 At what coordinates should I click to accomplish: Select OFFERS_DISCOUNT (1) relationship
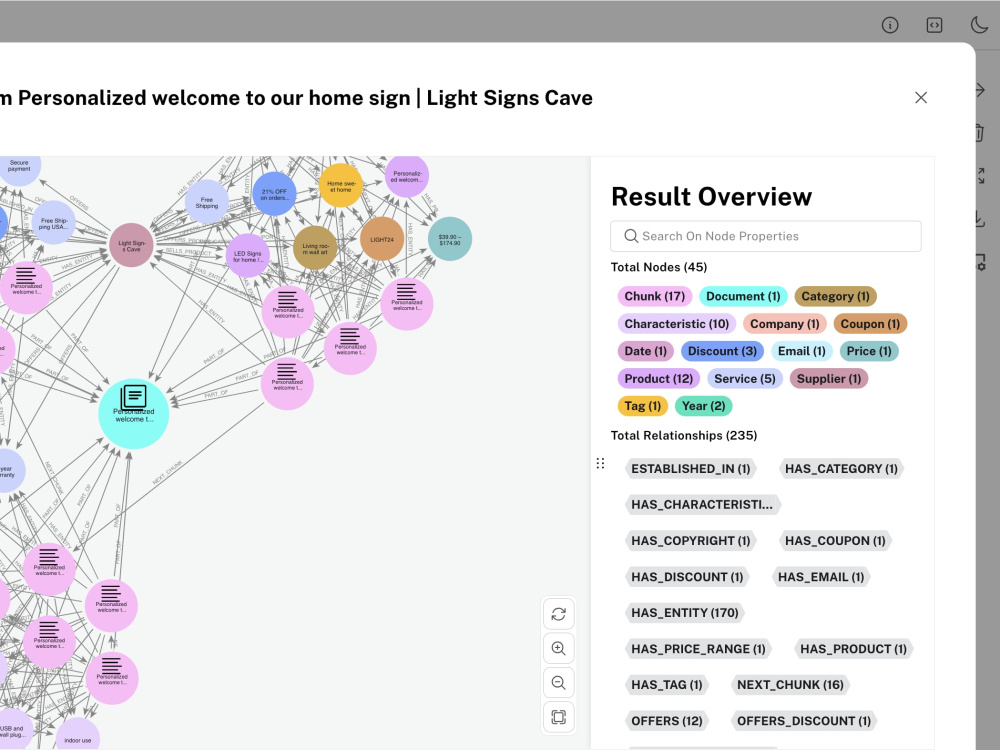pyautogui.click(x=804, y=721)
